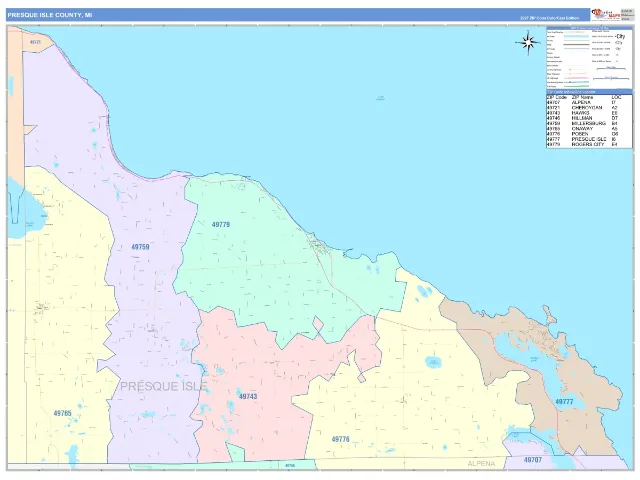
Task: Click the 'ZIP Code' column header
Action: coord(557,98)
